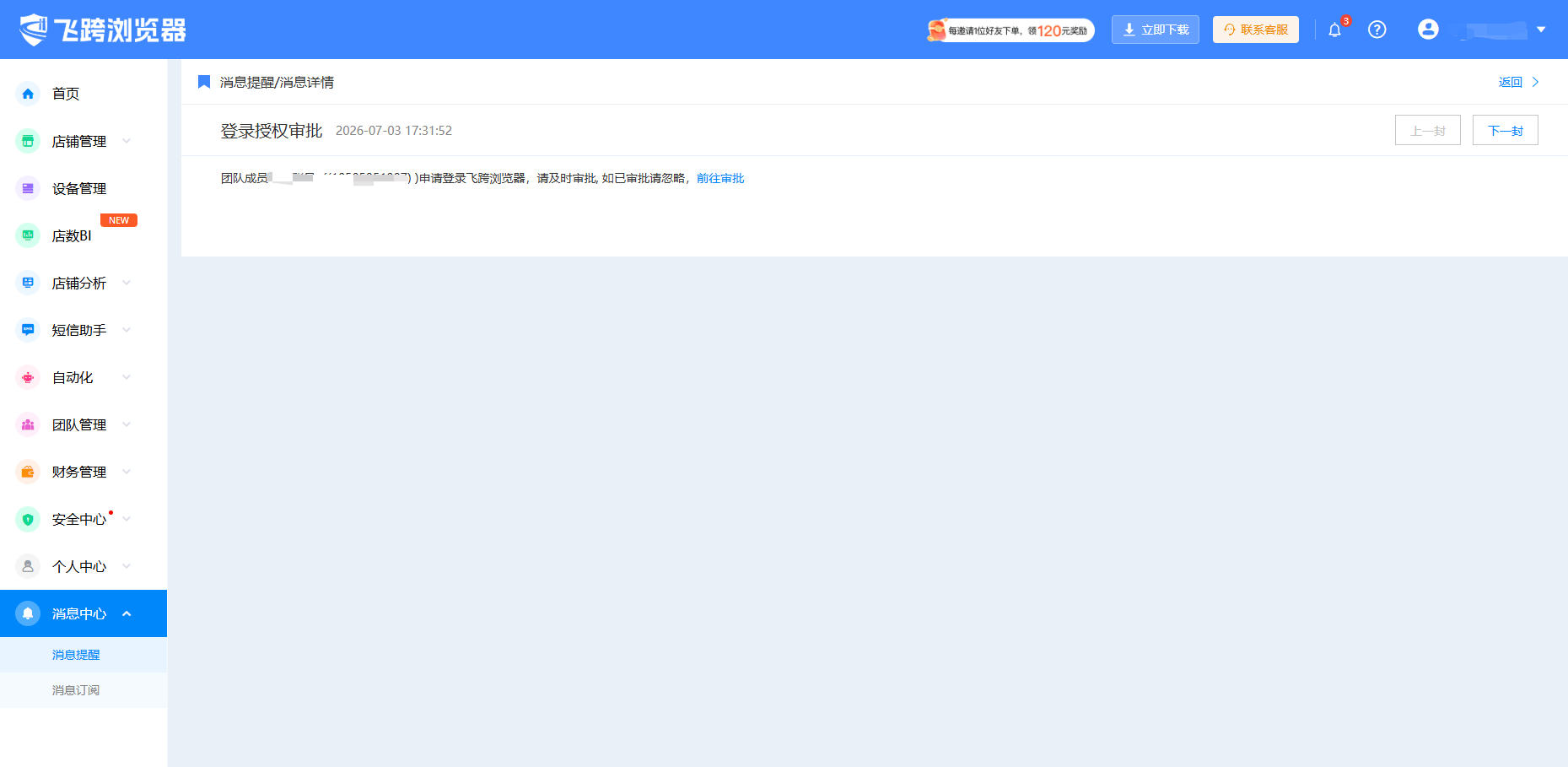Collapse the 消息中心 section chevron
Viewport: 1568px width, 767px height.
127,613
